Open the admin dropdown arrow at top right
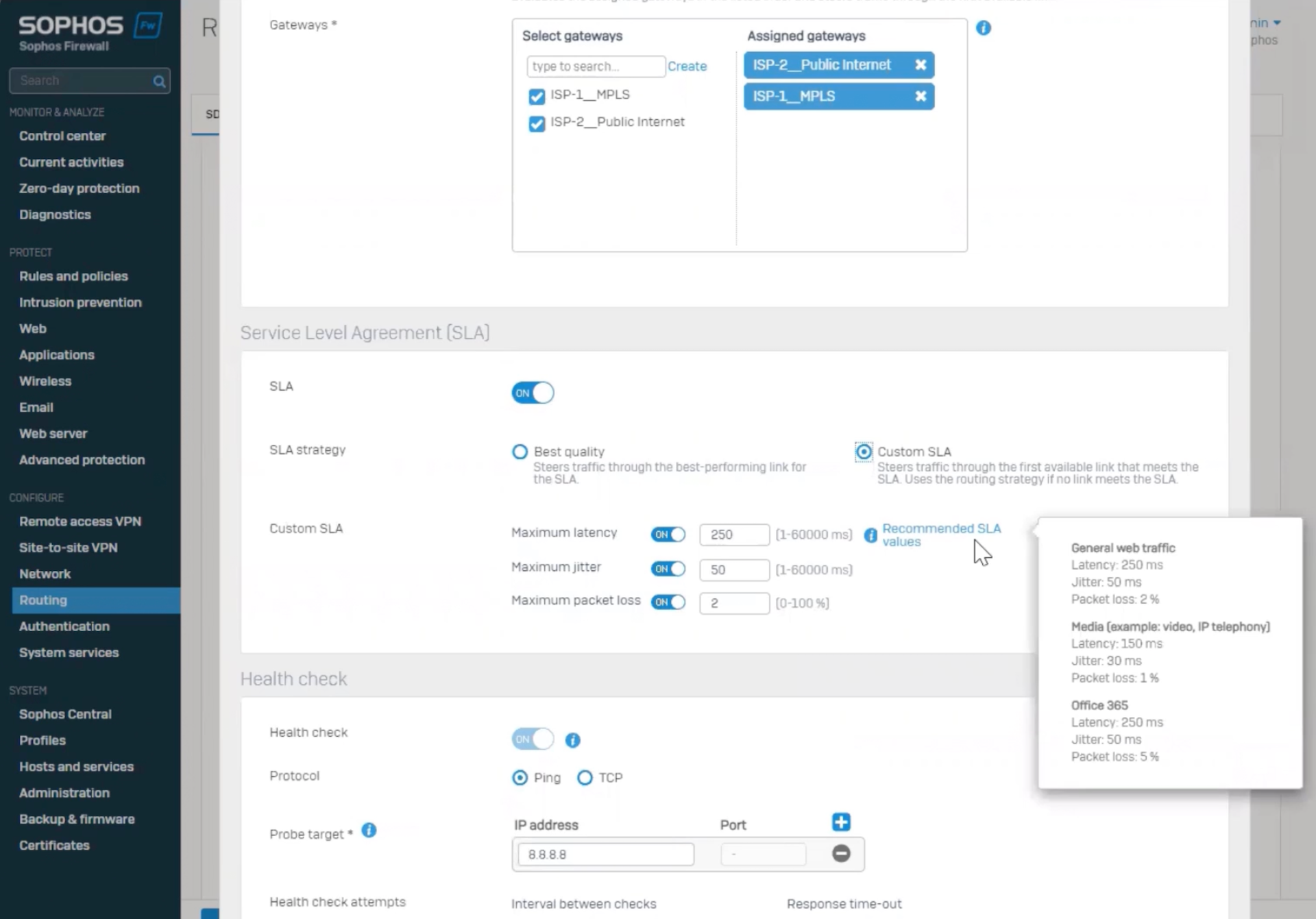1316x919 pixels. [x=1277, y=23]
